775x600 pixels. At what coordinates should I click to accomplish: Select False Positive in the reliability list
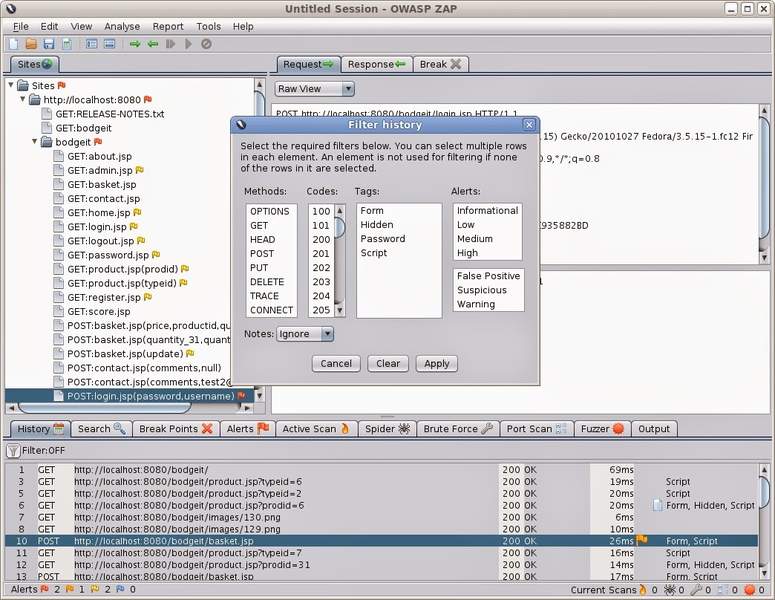[x=488, y=276]
